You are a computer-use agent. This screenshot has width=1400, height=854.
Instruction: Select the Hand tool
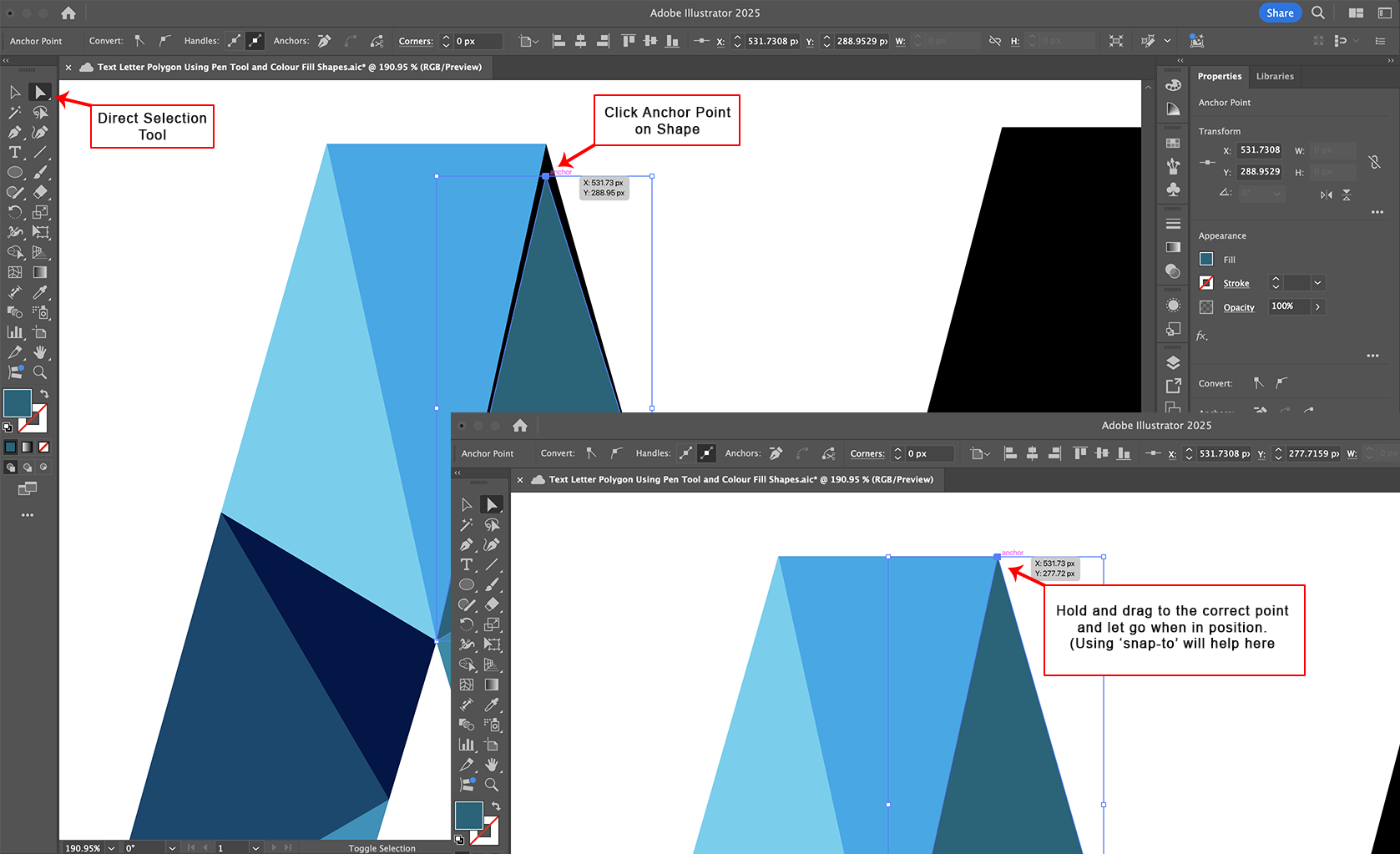[x=40, y=352]
